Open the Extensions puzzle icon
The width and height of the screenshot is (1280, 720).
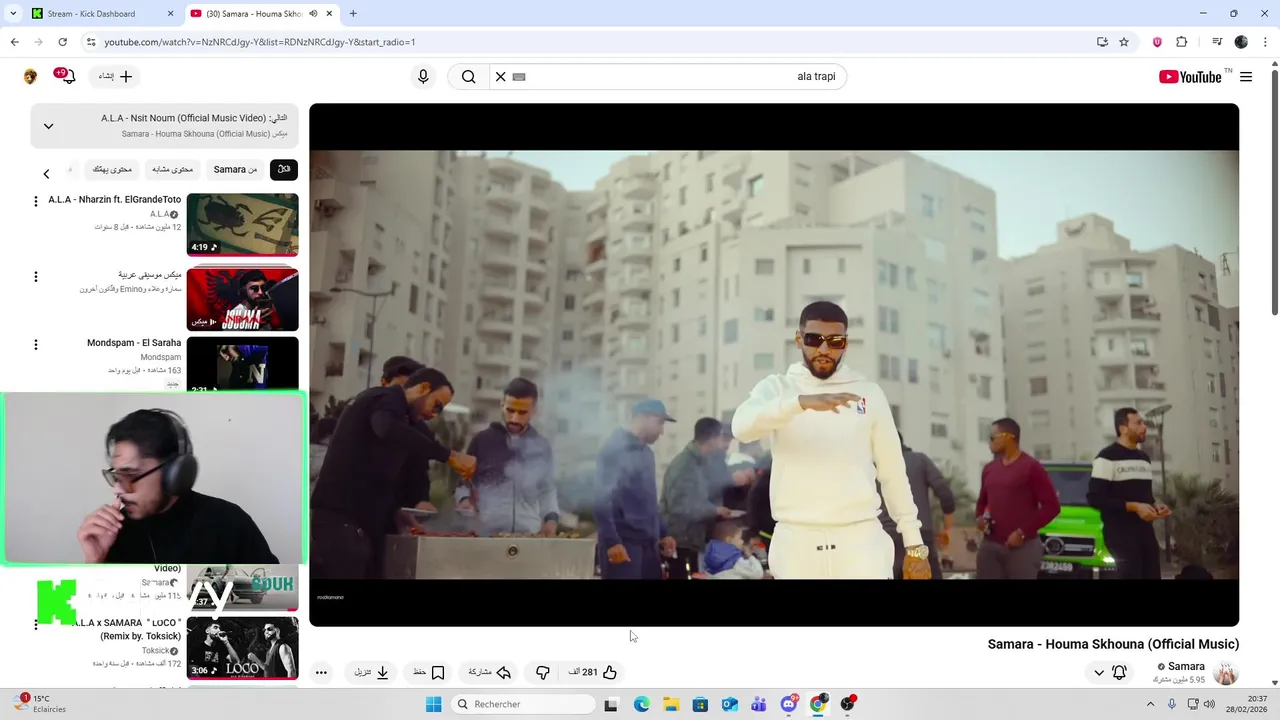pos(1181,42)
